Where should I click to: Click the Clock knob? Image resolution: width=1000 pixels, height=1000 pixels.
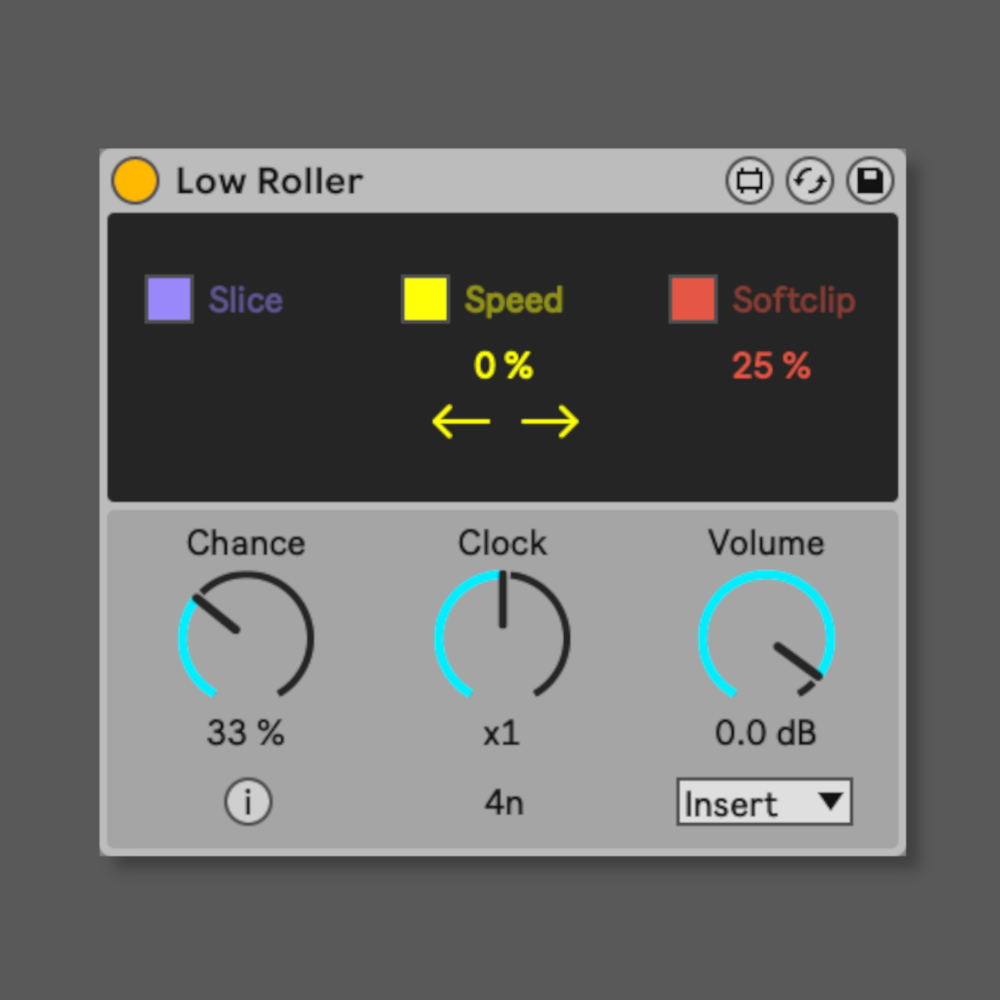[x=503, y=636]
